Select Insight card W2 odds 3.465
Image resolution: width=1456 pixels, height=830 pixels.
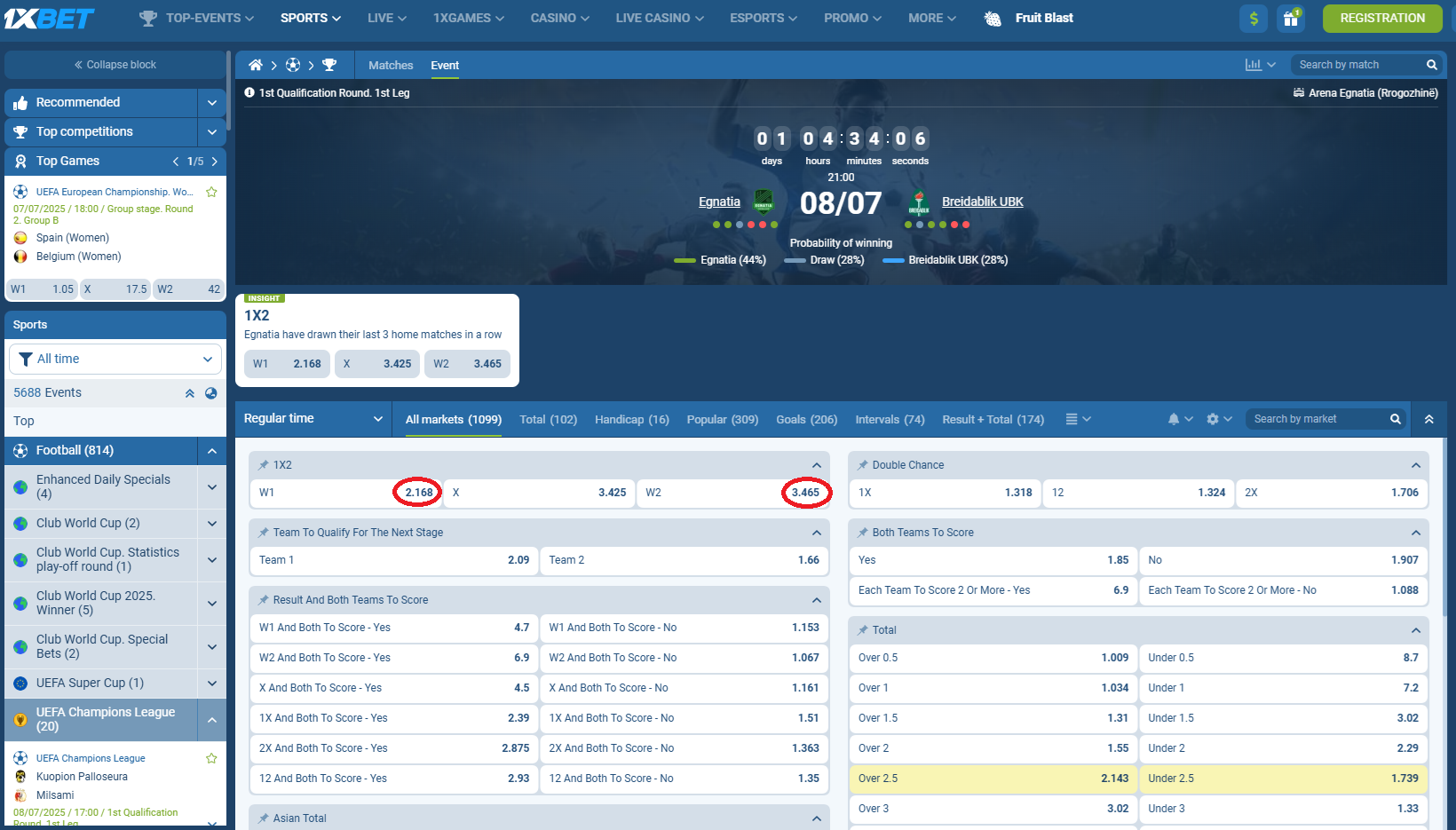click(467, 364)
